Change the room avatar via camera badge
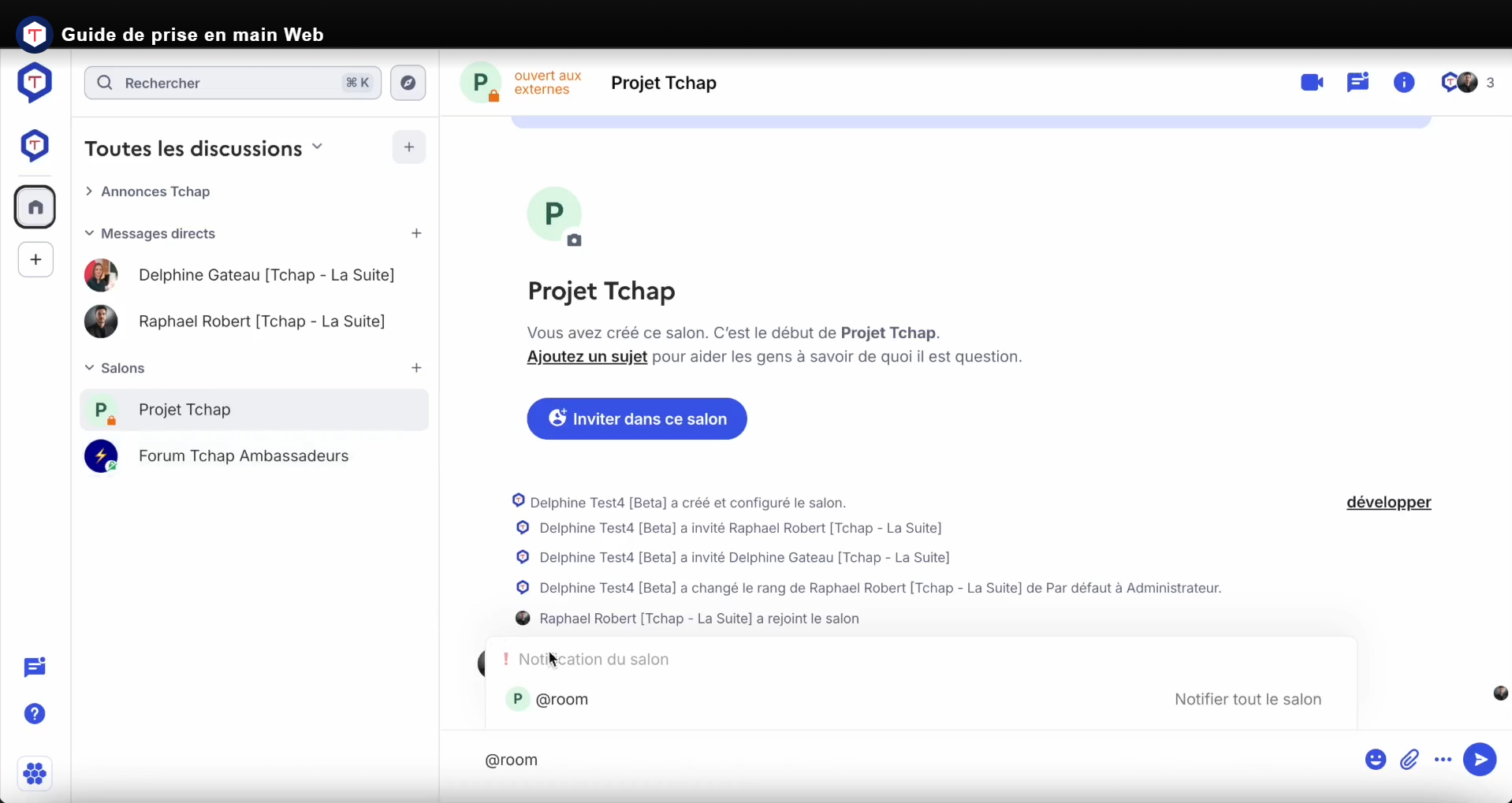The width and height of the screenshot is (1512, 803). [575, 240]
